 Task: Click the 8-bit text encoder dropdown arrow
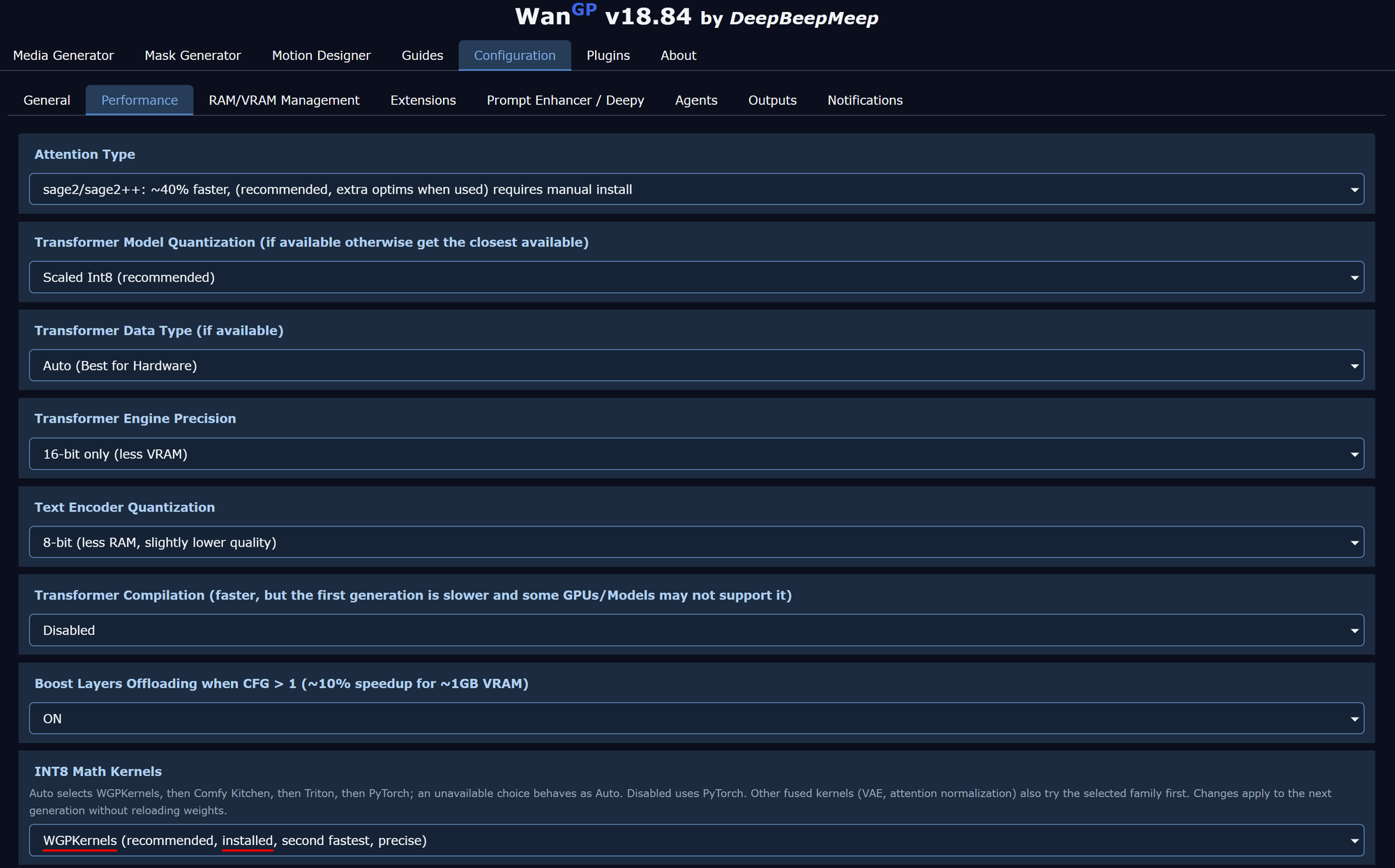[x=1354, y=542]
